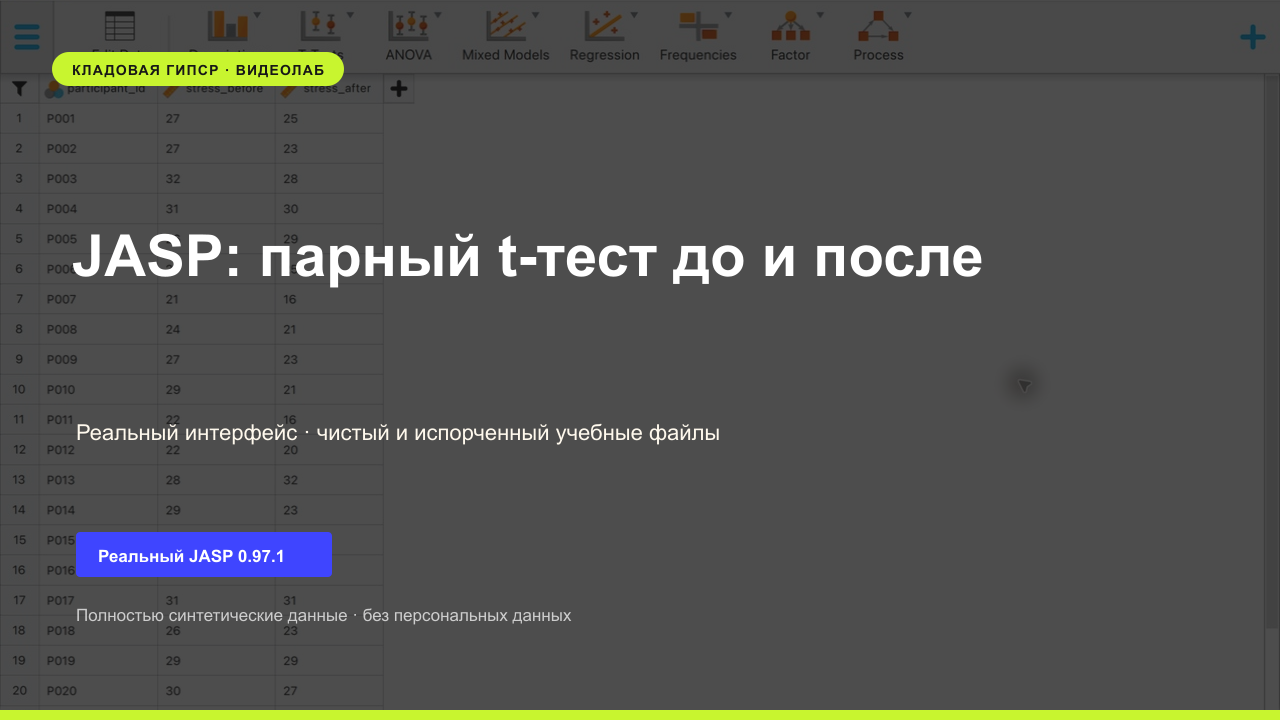Image resolution: width=1280 pixels, height=720 pixels.
Task: Open the Edit Data table icon
Action: click(x=119, y=35)
